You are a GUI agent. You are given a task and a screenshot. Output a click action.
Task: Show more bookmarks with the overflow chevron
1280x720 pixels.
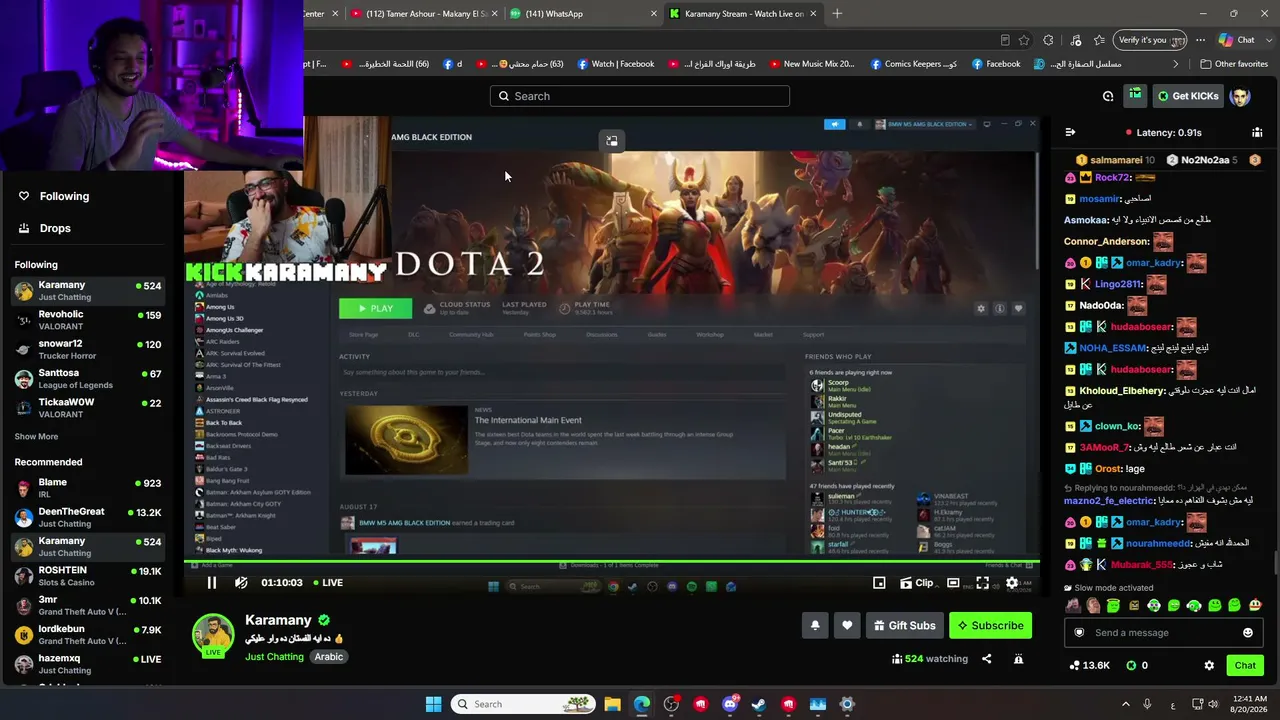pyautogui.click(x=1176, y=64)
